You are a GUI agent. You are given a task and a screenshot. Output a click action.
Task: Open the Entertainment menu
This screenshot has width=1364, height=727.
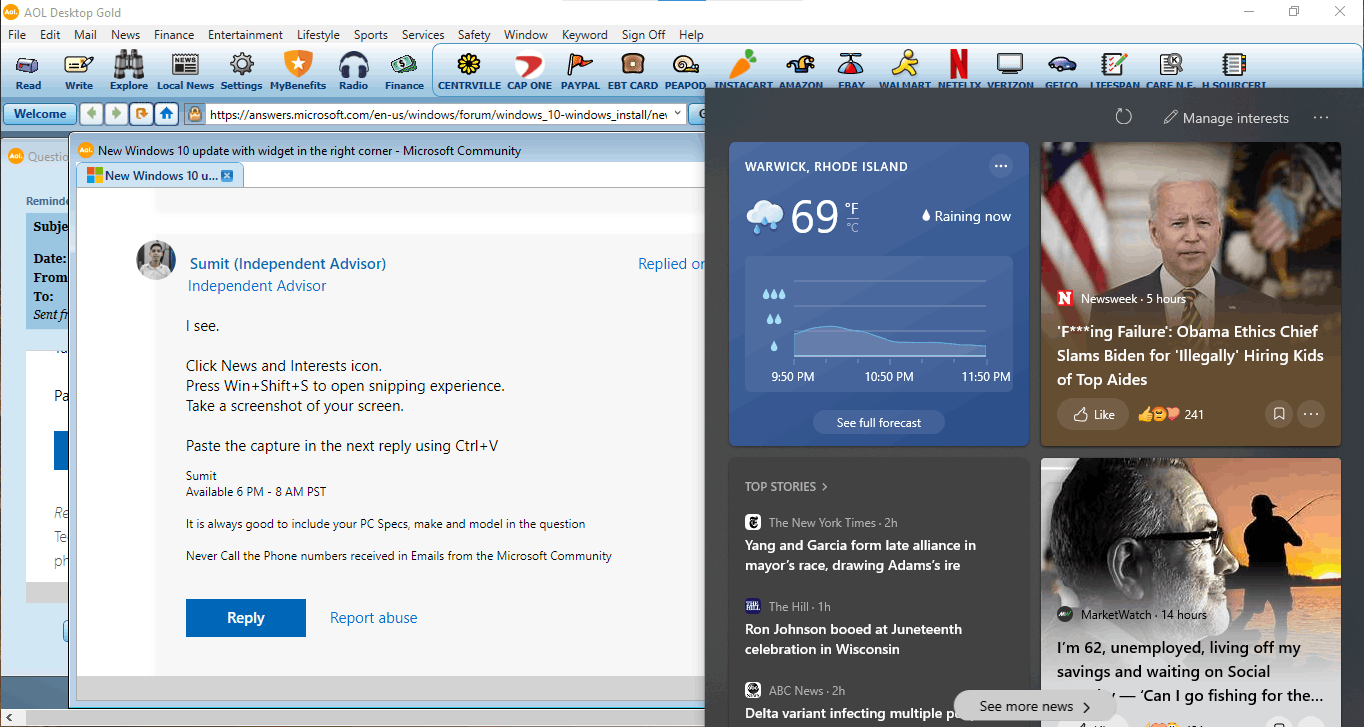click(245, 34)
